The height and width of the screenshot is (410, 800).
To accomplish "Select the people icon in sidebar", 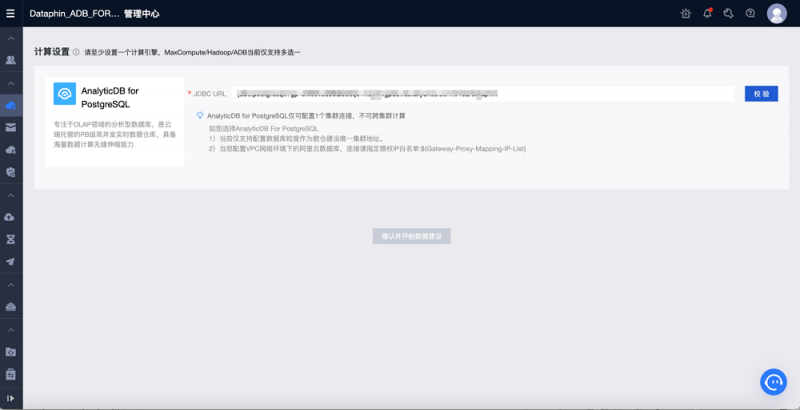I will pos(11,60).
